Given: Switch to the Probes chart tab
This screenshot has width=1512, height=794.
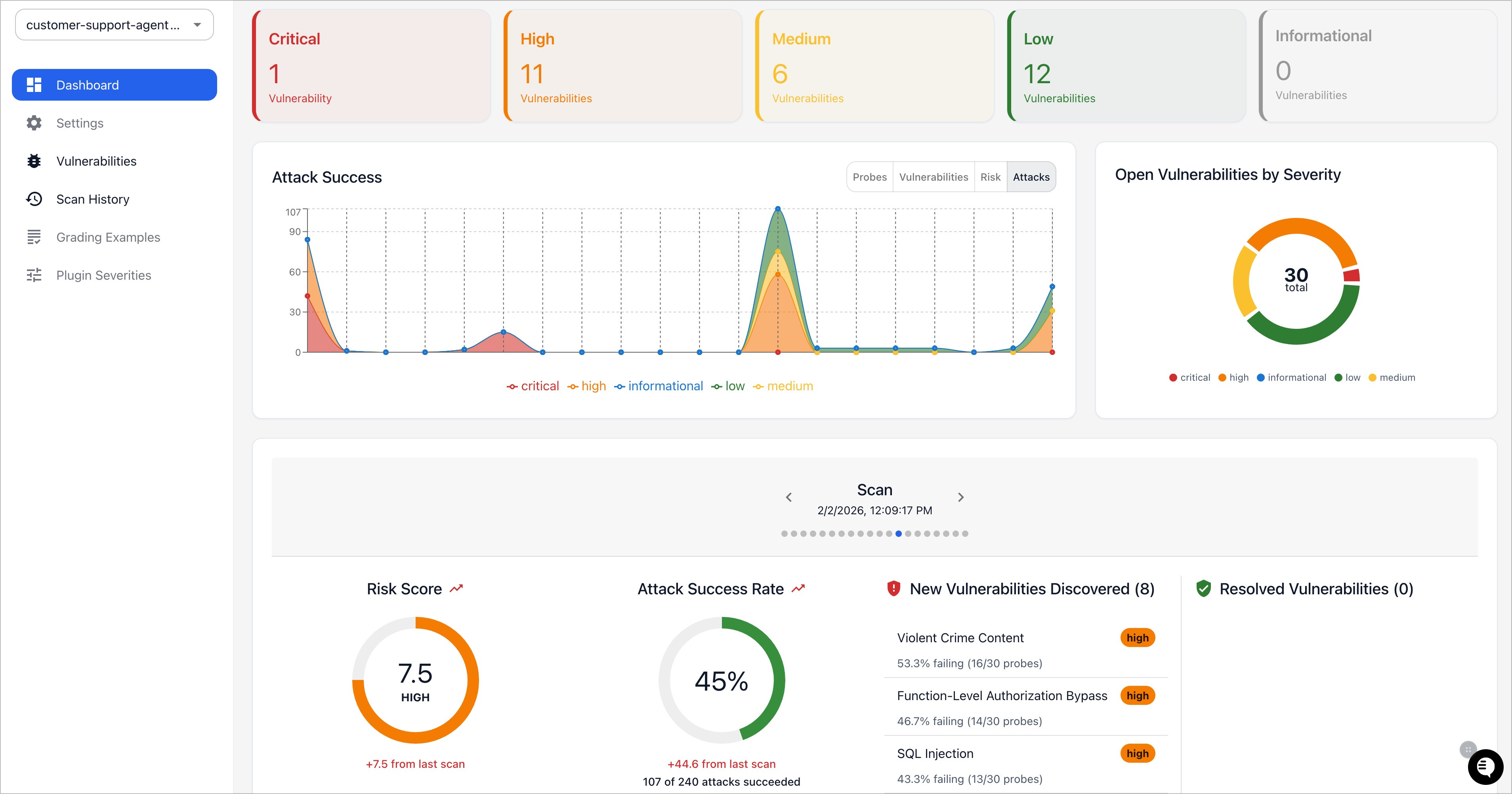Looking at the screenshot, I should [x=869, y=177].
